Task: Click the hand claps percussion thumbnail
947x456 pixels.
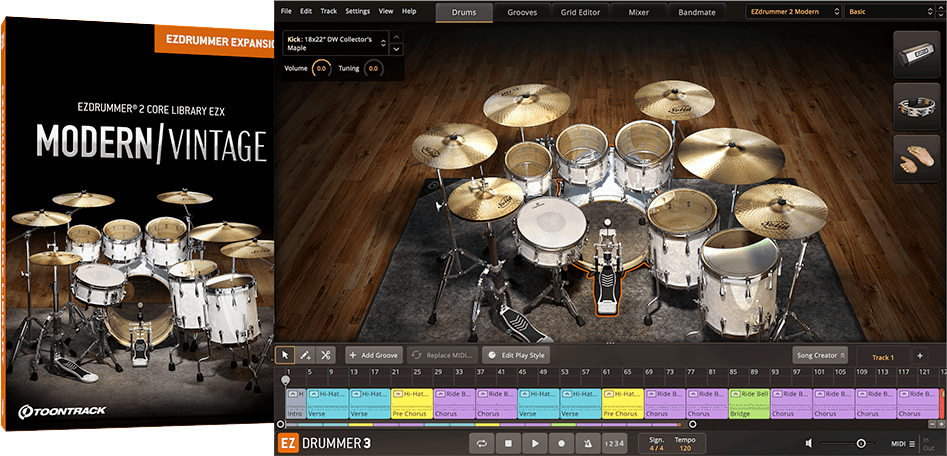Action: [916, 159]
